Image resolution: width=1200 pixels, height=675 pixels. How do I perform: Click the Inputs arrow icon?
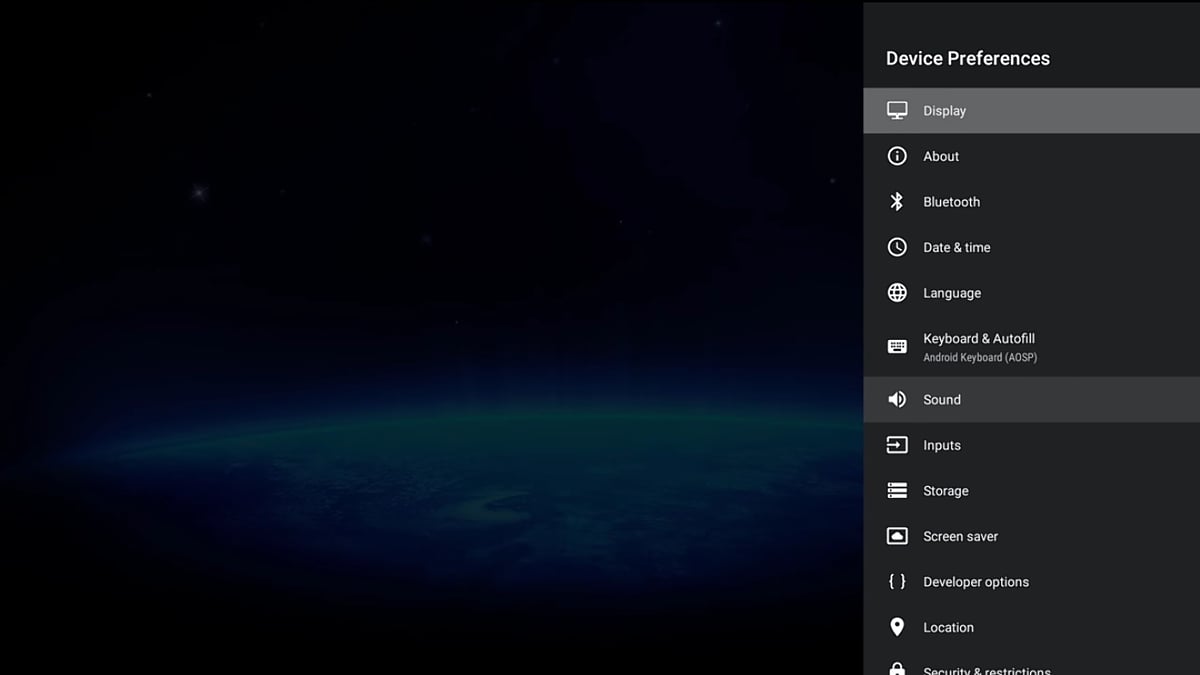coord(897,445)
